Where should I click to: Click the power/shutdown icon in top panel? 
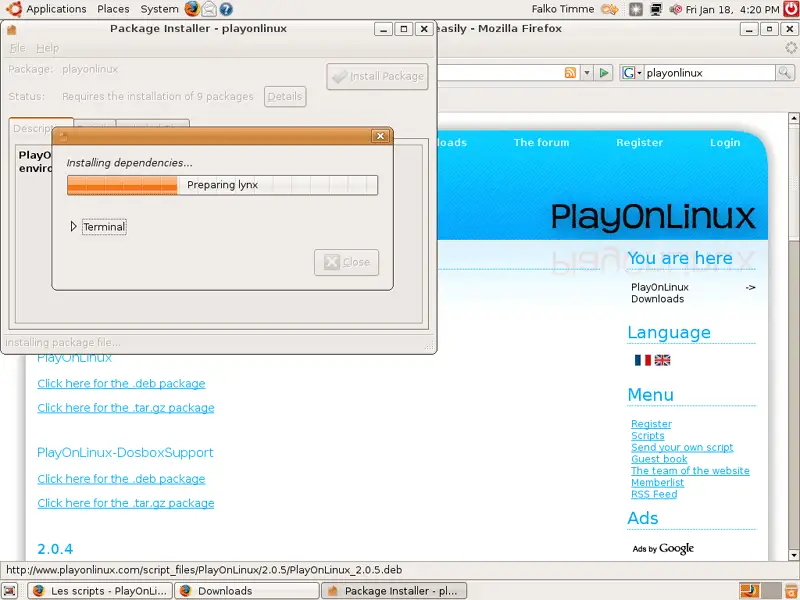coord(791,9)
